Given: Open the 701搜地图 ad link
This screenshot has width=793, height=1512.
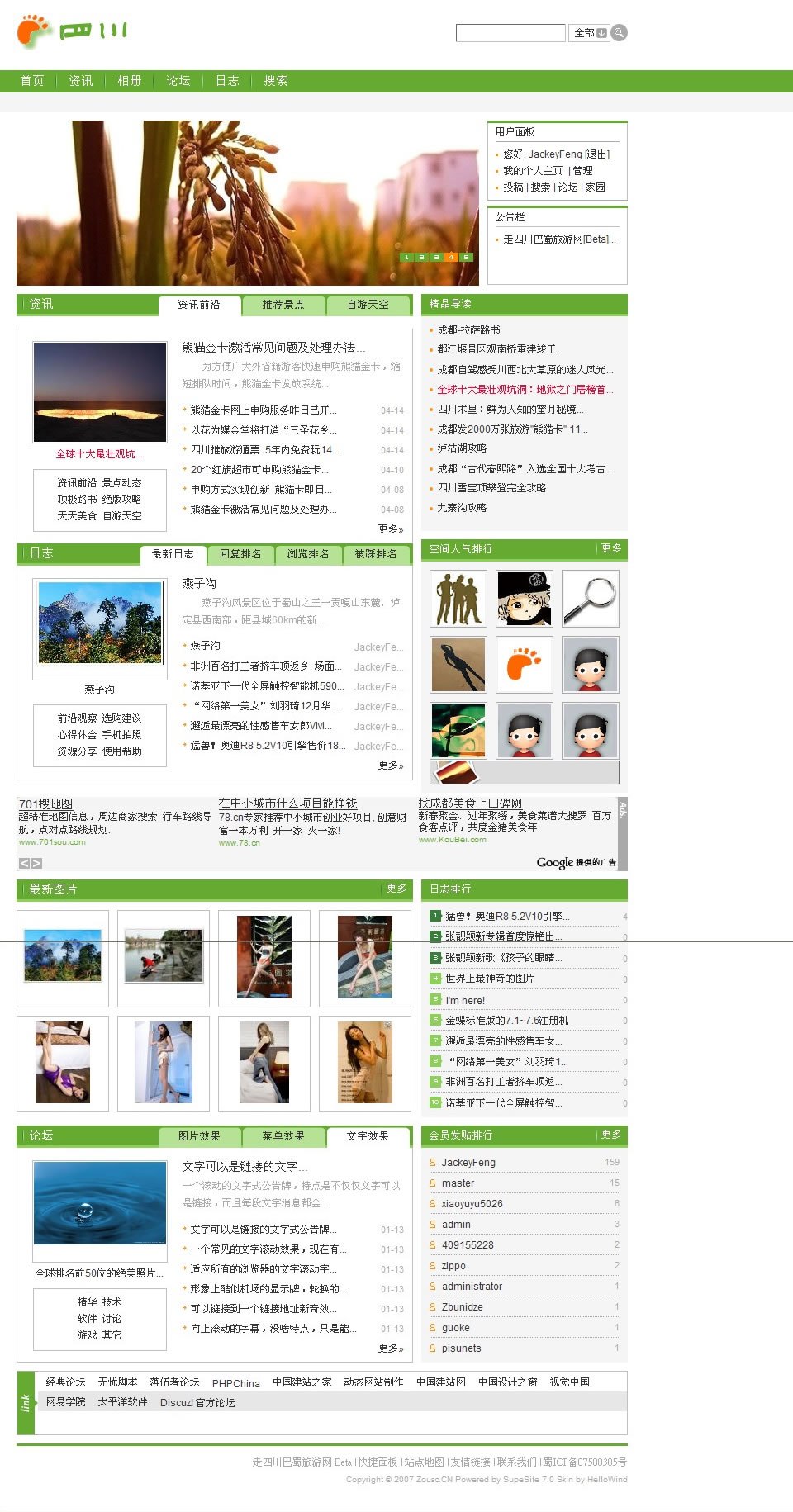Looking at the screenshot, I should (x=45, y=803).
